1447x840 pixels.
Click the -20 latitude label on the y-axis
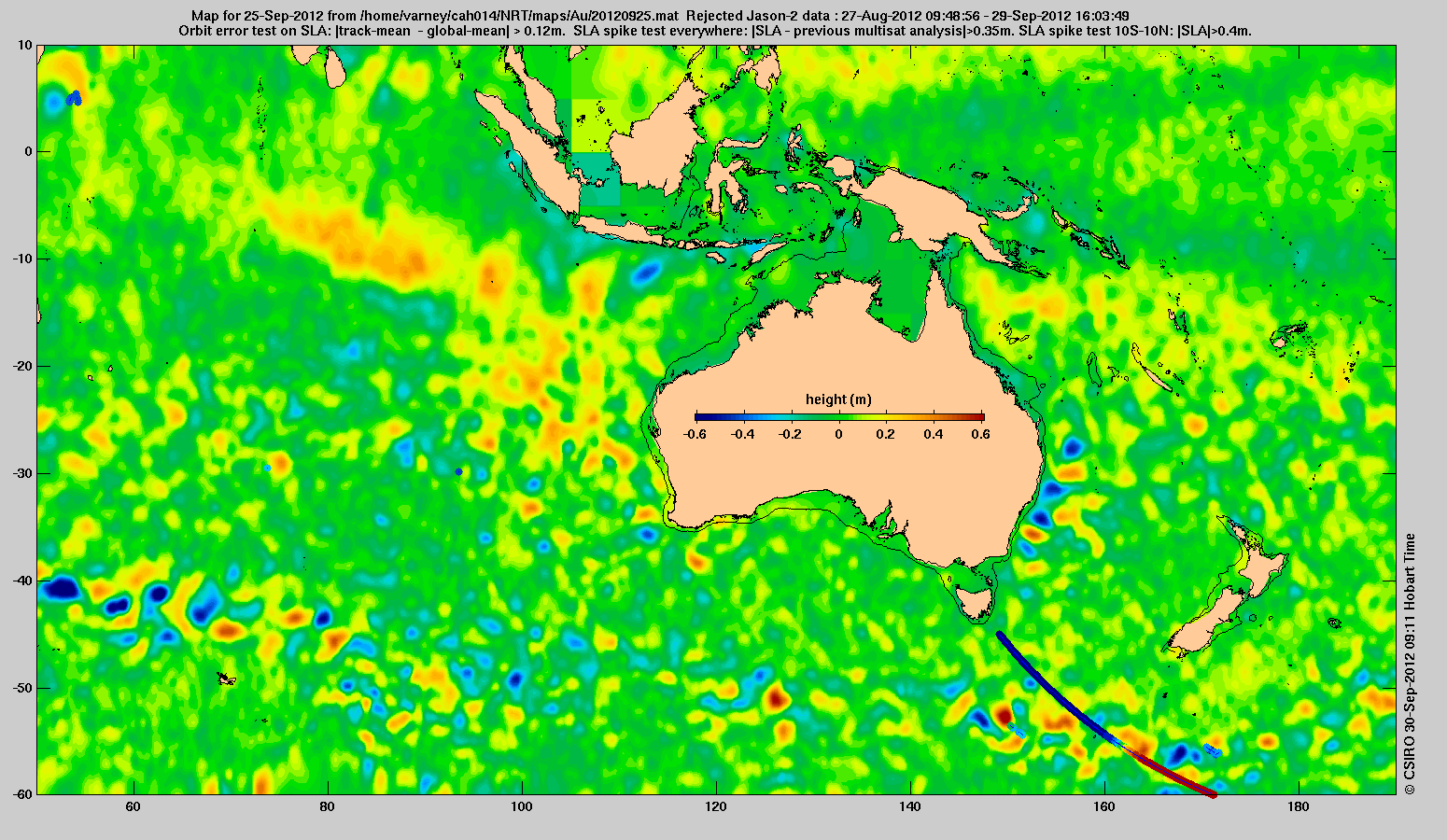[x=22, y=366]
